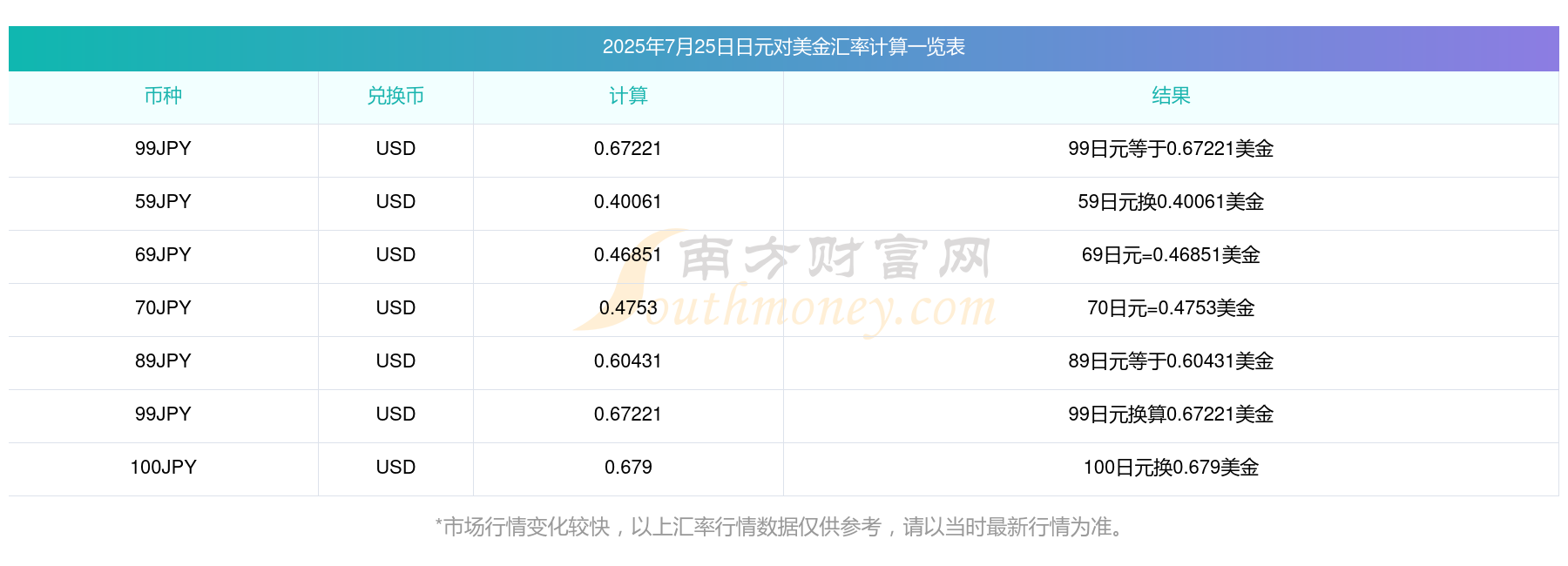Select the result '99日元等于0.67221美金'
The height and width of the screenshot is (566, 1568).
1171,149
